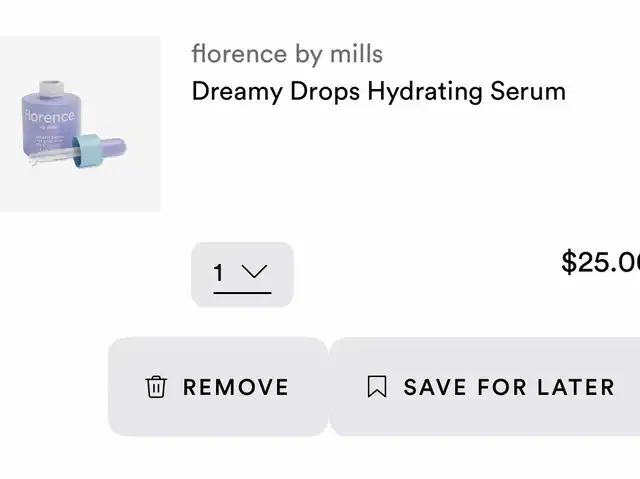Click the SAVE FOR LATER text
This screenshot has height=479, width=640.
509,387
